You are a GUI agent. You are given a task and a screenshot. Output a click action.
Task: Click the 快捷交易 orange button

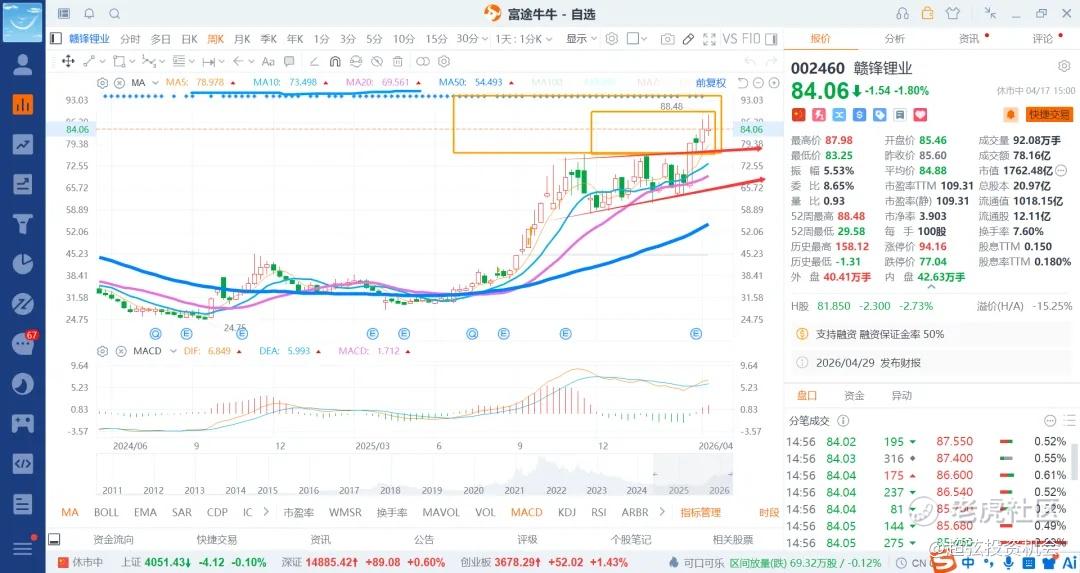(x=1050, y=114)
